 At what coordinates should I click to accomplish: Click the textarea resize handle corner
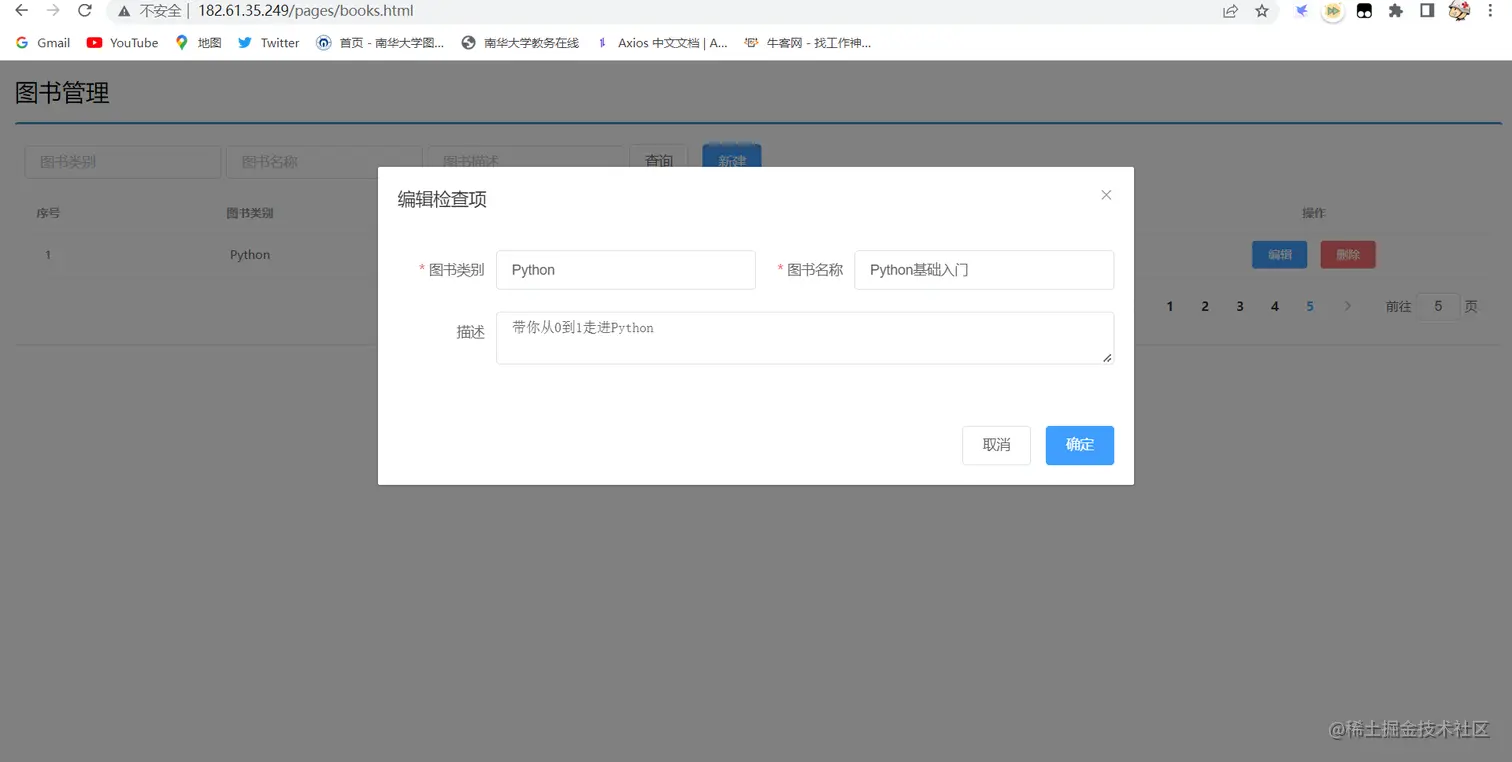[1107, 357]
